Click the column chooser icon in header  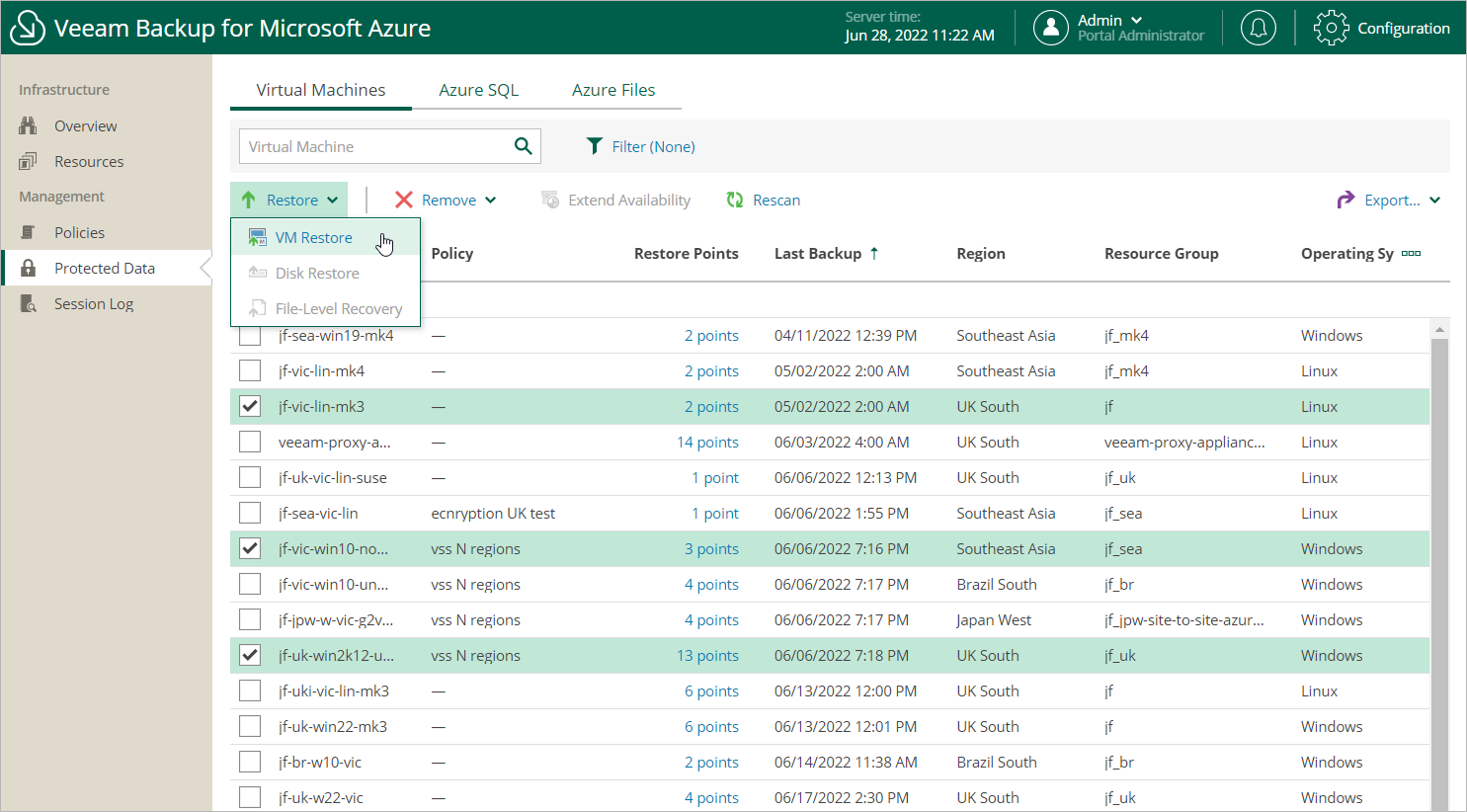tap(1411, 253)
